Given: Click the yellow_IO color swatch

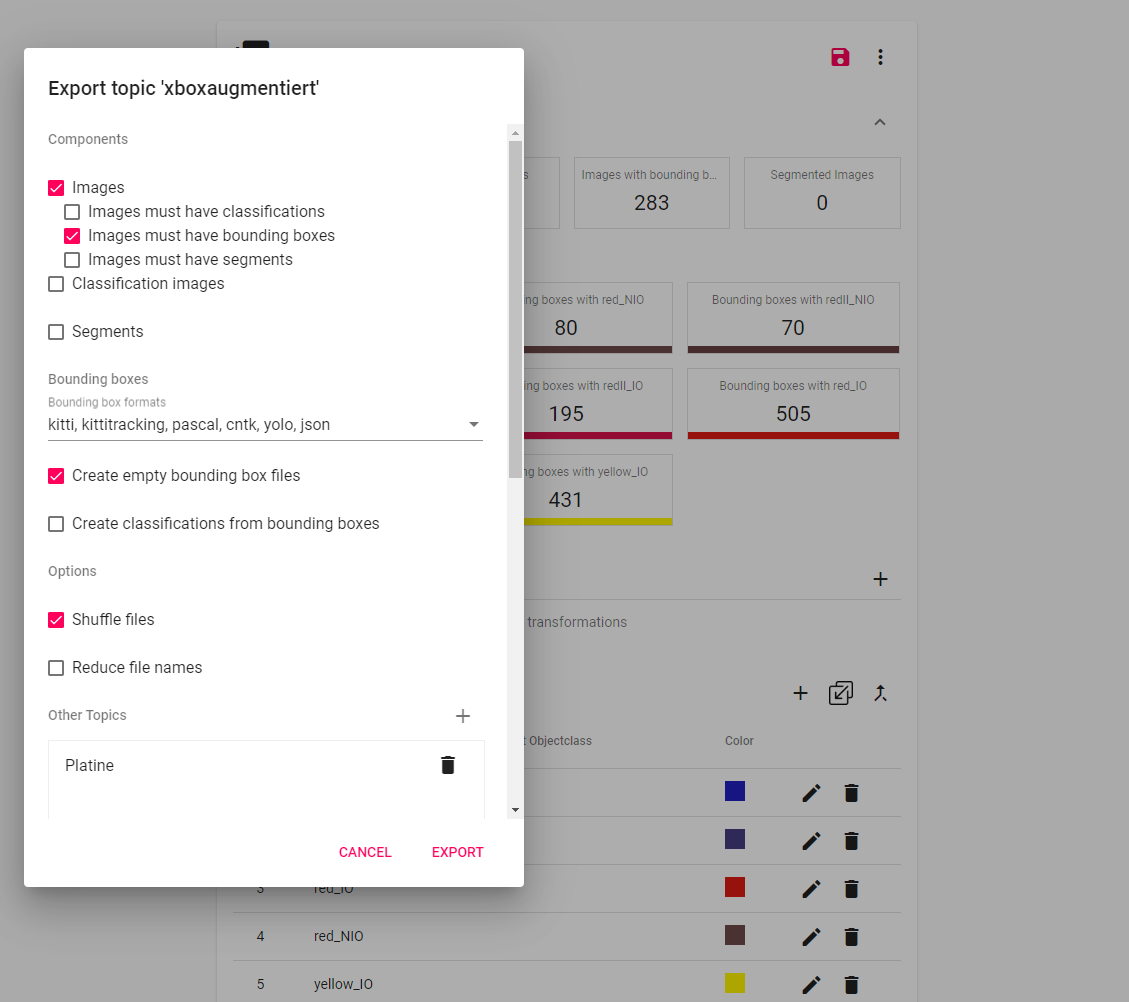Looking at the screenshot, I should click(734, 983).
